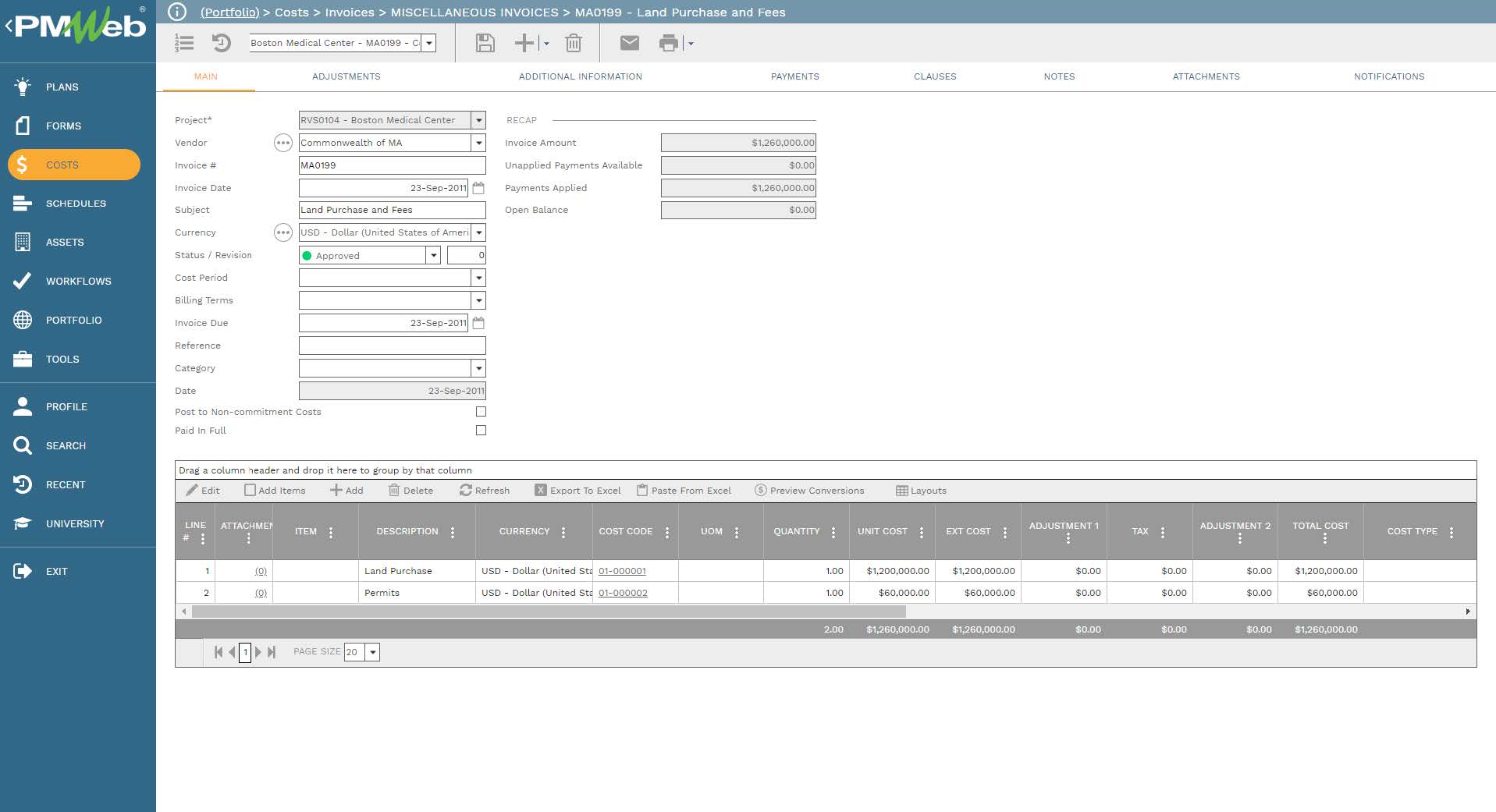Expand the Currency dropdown arrow

479,232
